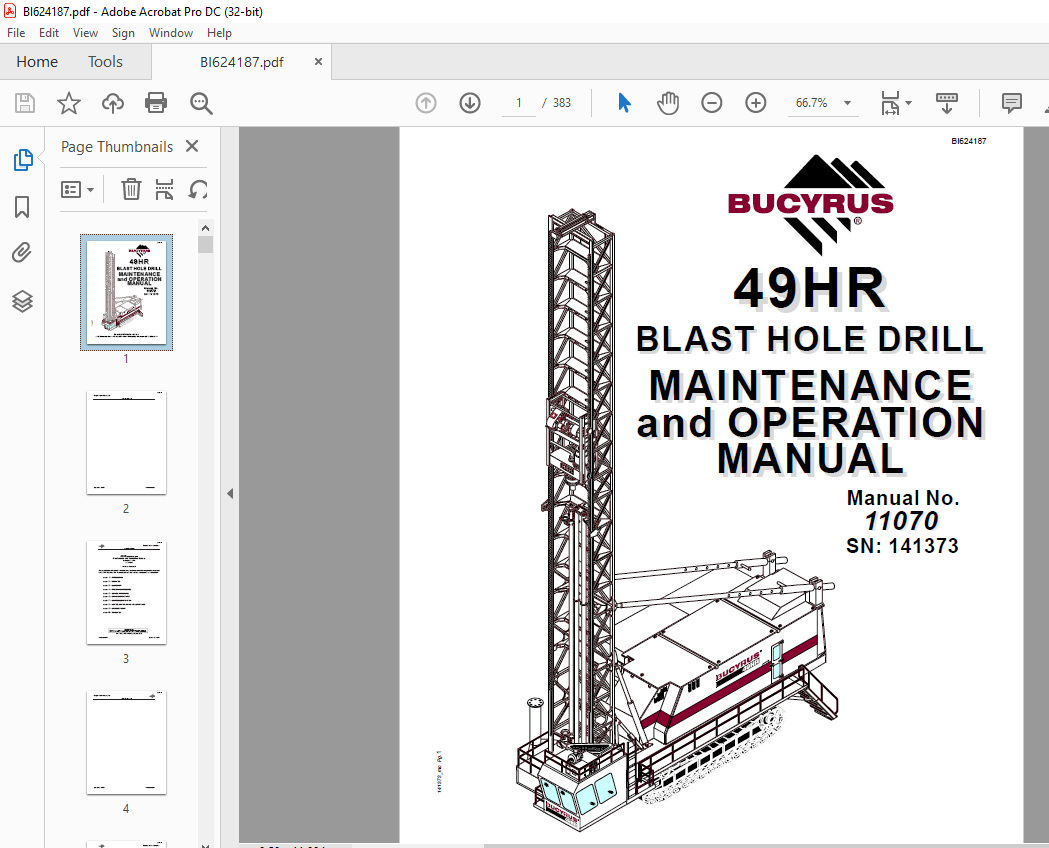Add file to starred with star icon
The image size is (1049, 848).
tap(68, 103)
